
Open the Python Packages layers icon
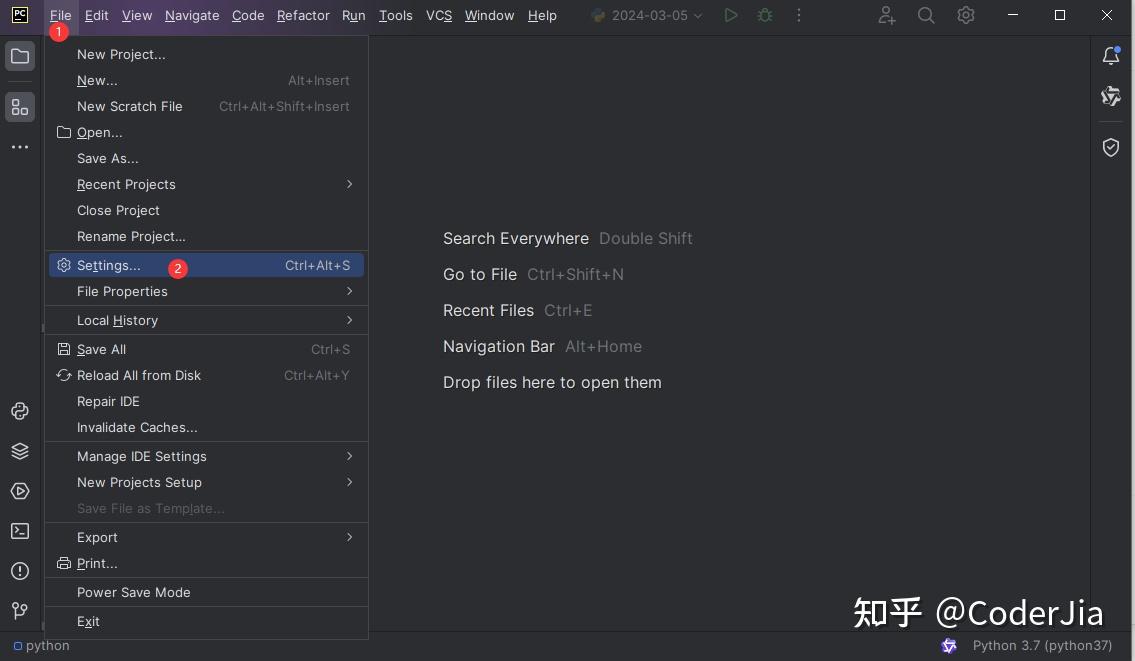[x=20, y=451]
